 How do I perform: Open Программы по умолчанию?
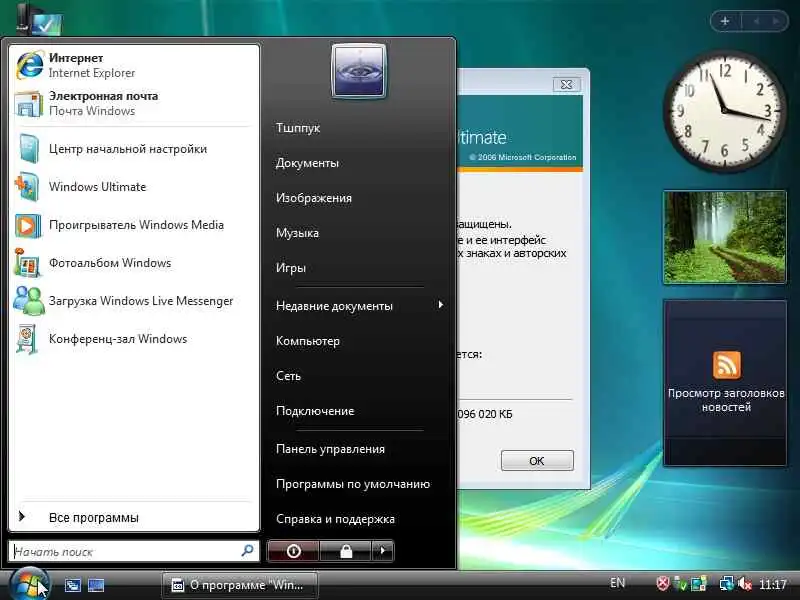[353, 484]
